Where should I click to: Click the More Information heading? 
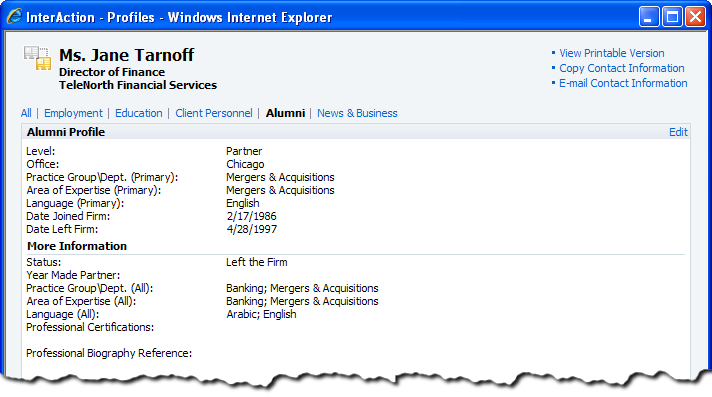[77, 246]
